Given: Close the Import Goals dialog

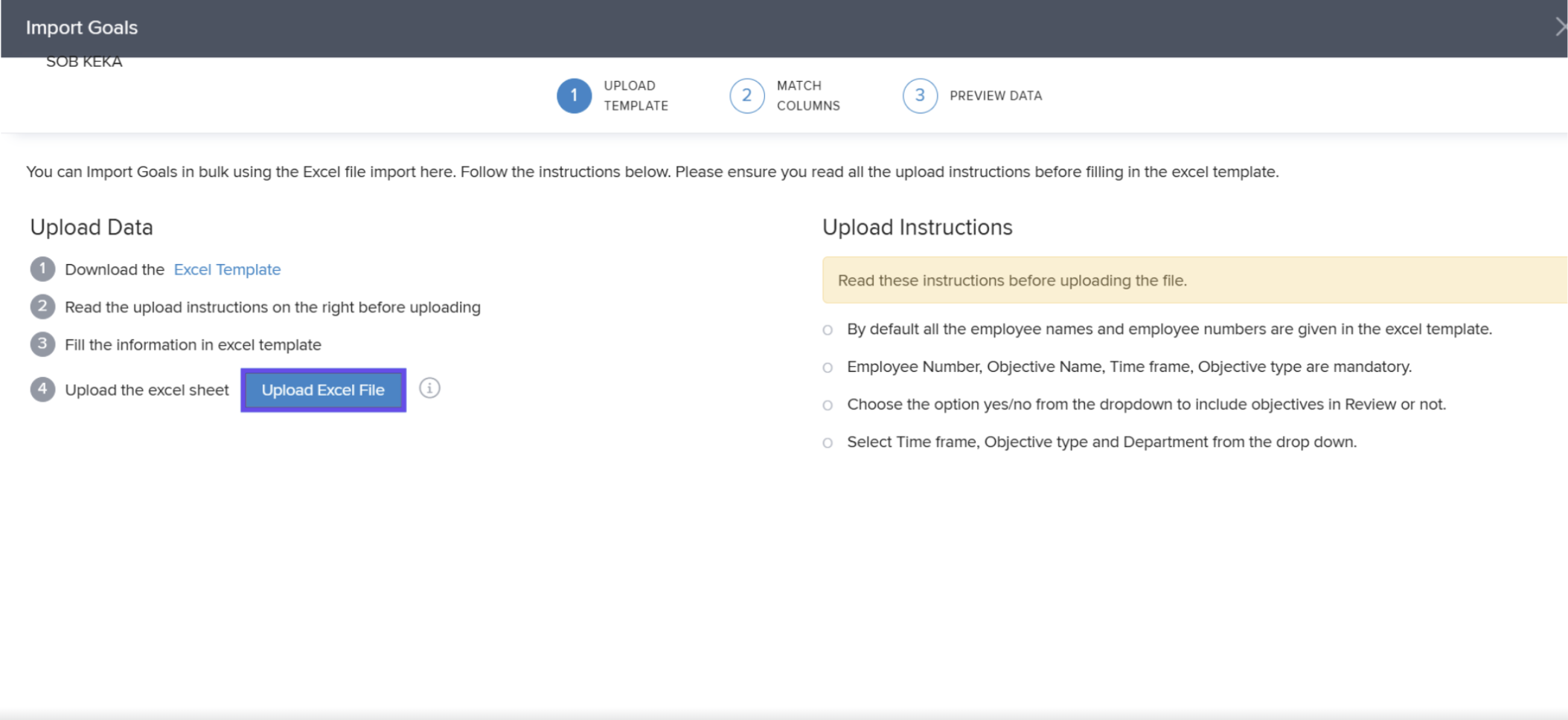Looking at the screenshot, I should click(x=1559, y=28).
